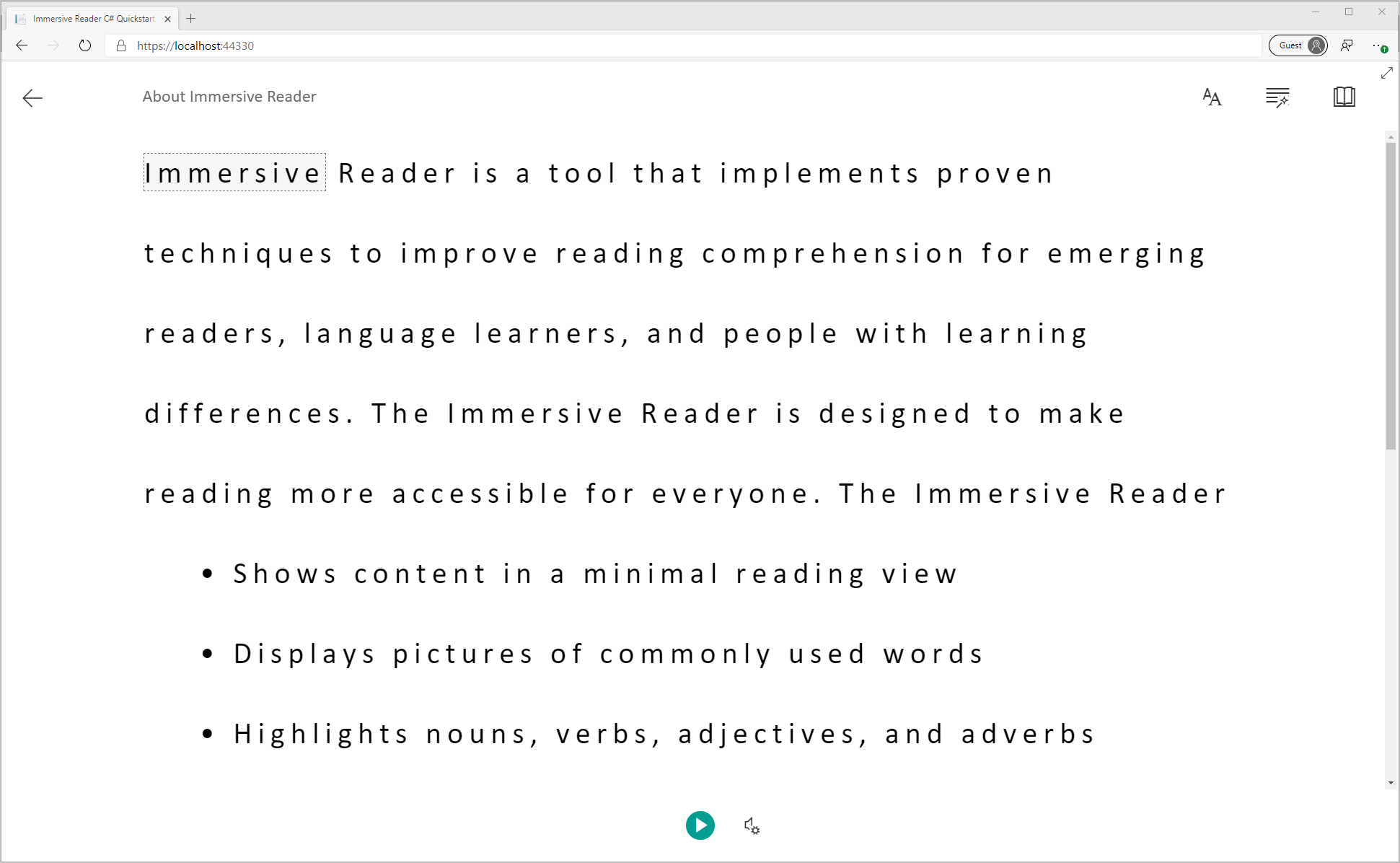This screenshot has height=863, width=1400.
Task: Click the expand to fullscreen icon
Action: [1387, 72]
